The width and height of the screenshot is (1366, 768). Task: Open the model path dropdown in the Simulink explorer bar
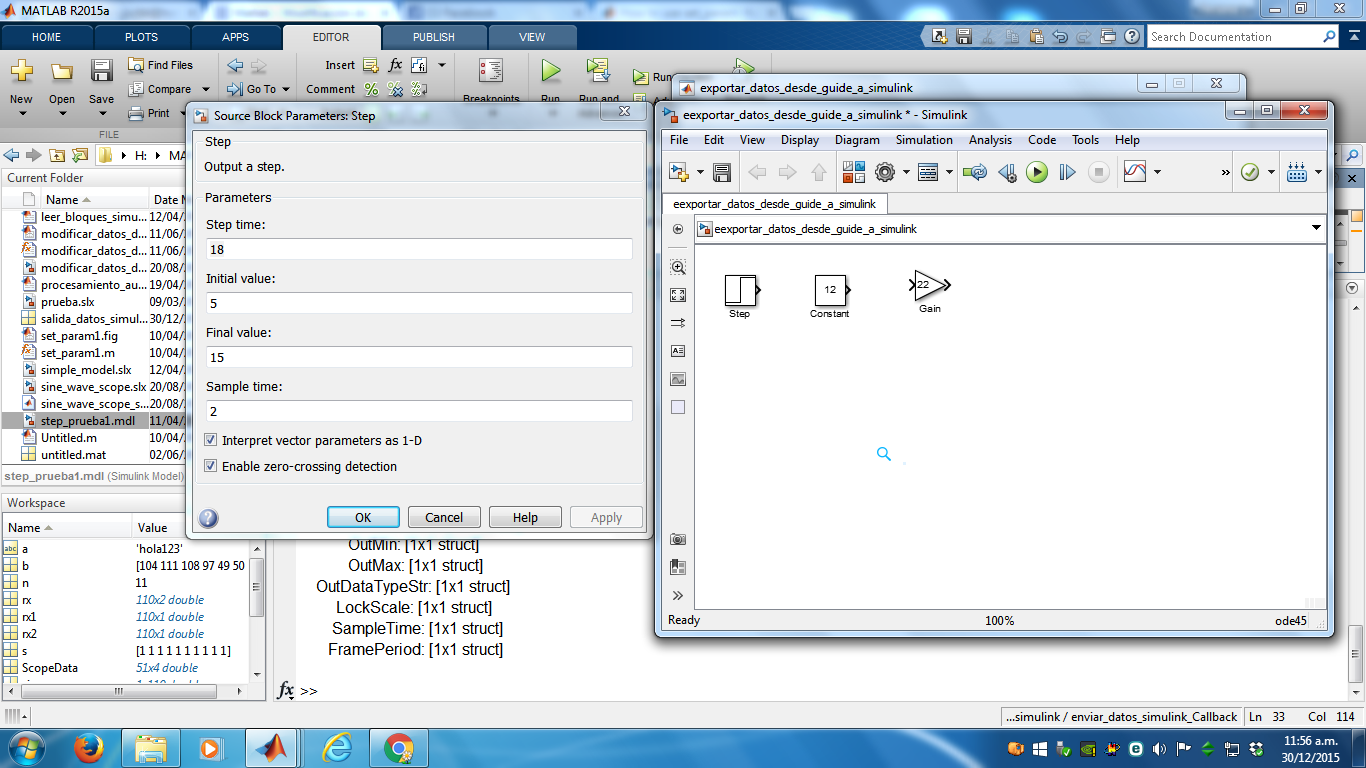1316,229
